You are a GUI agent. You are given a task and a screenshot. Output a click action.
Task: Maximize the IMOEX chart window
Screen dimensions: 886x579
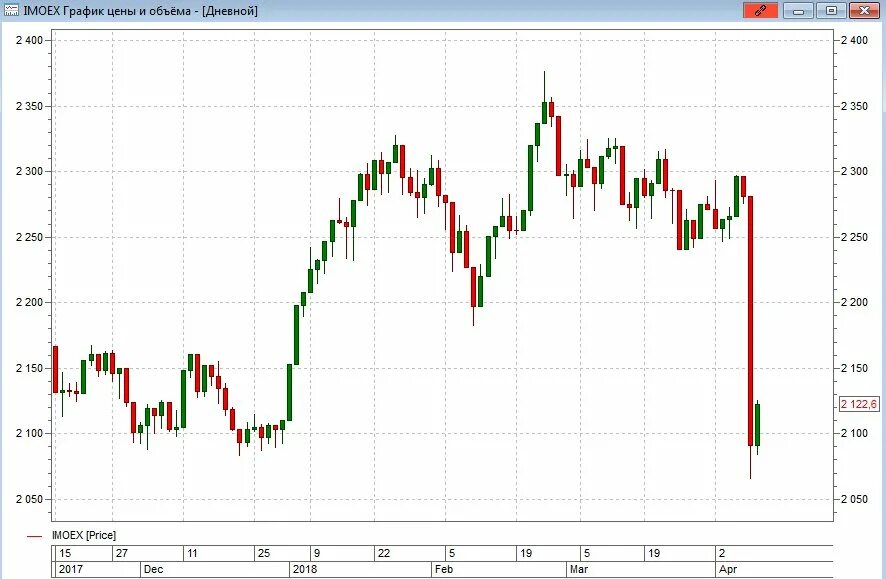pos(831,10)
